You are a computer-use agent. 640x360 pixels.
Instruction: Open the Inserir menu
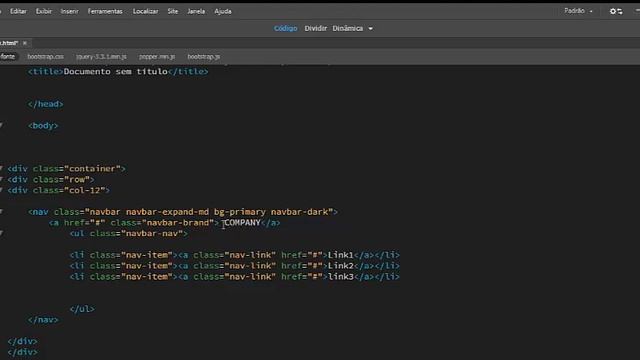tap(69, 11)
